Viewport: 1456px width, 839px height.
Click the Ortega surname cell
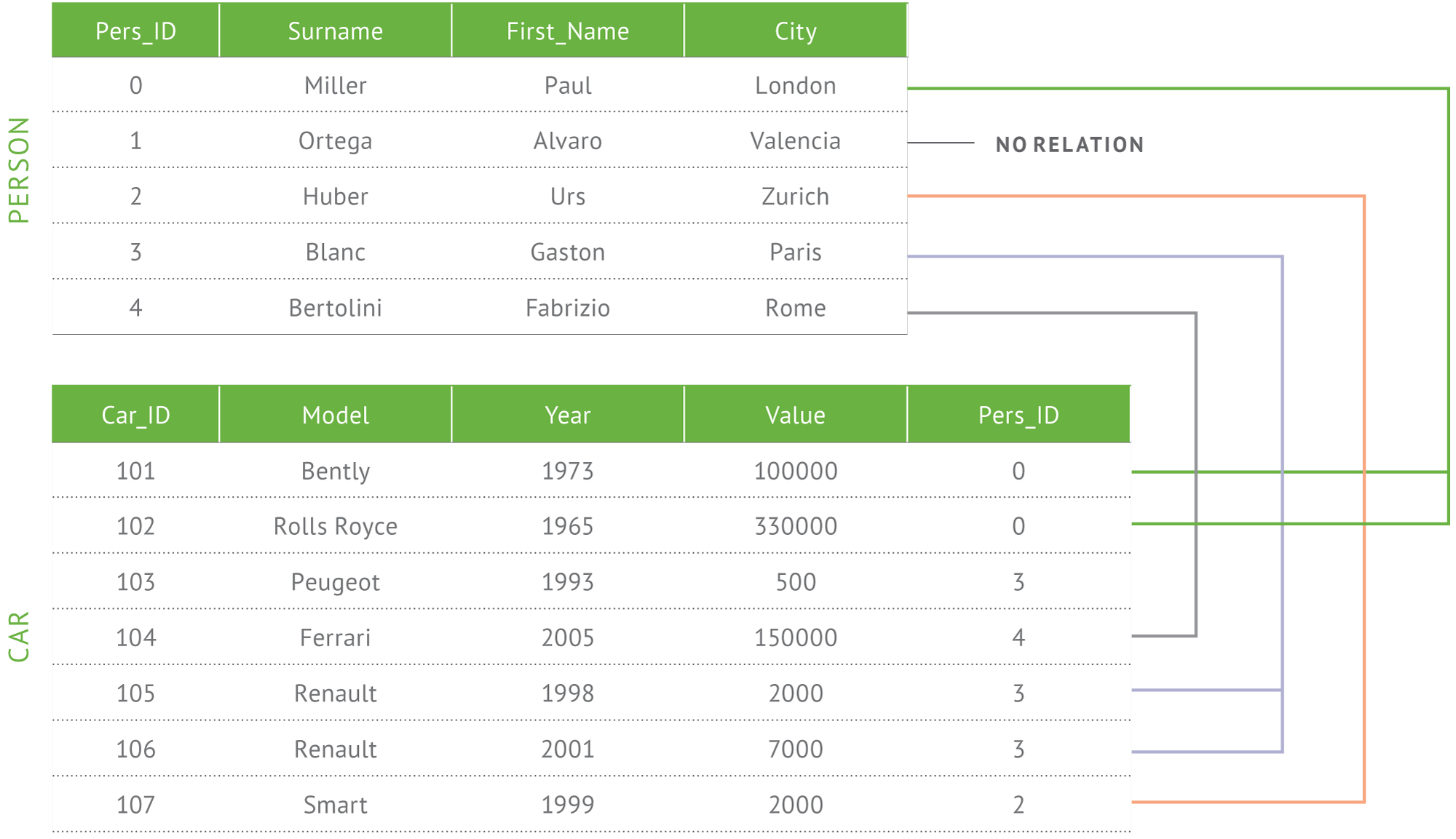pos(335,141)
